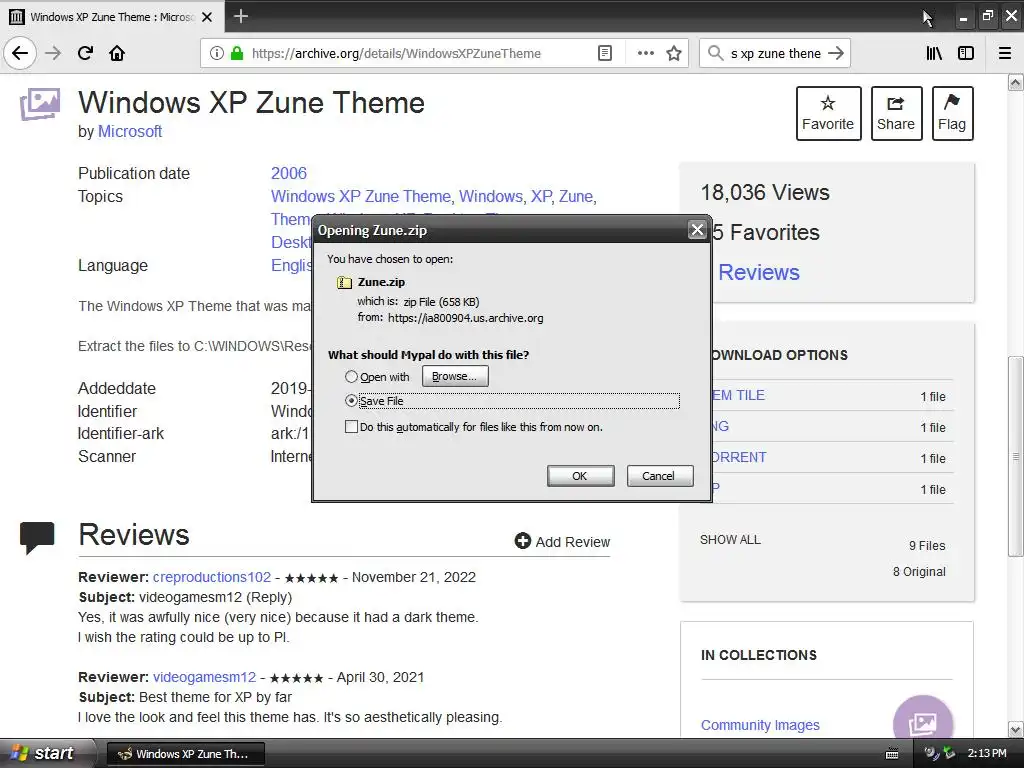The height and width of the screenshot is (768, 1024).
Task: Select the Open with radio button
Action: [351, 377]
